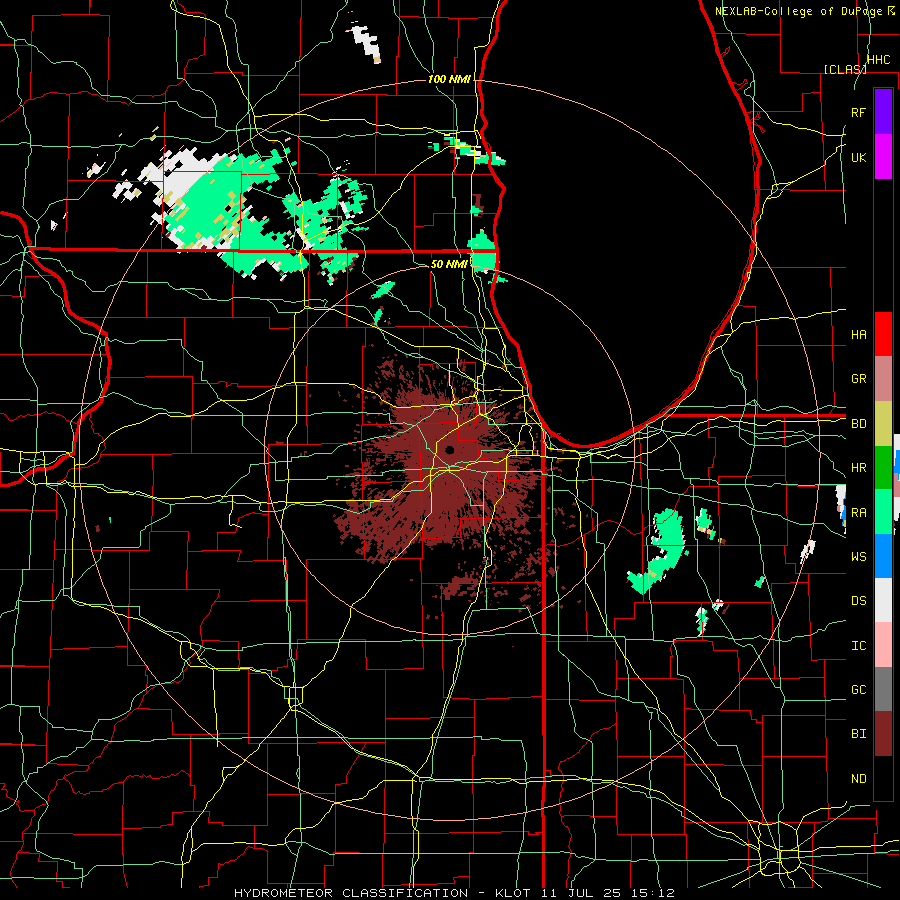Click the UK legend label
This screenshot has width=900, height=900.
tap(858, 157)
